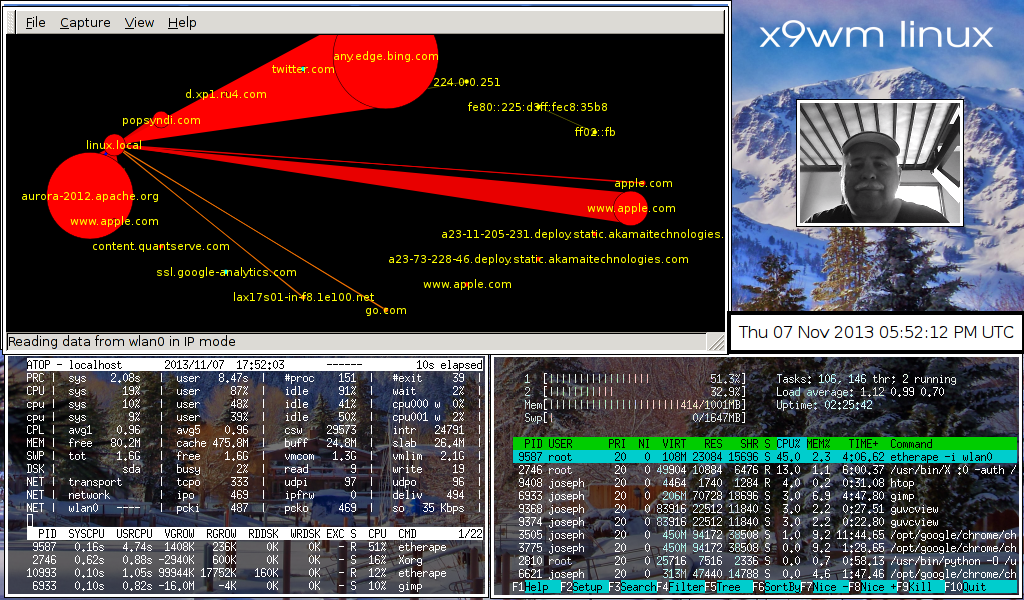Select the chrome process row with PID 6621
The width and height of the screenshot is (1024, 600).
(x=765, y=574)
